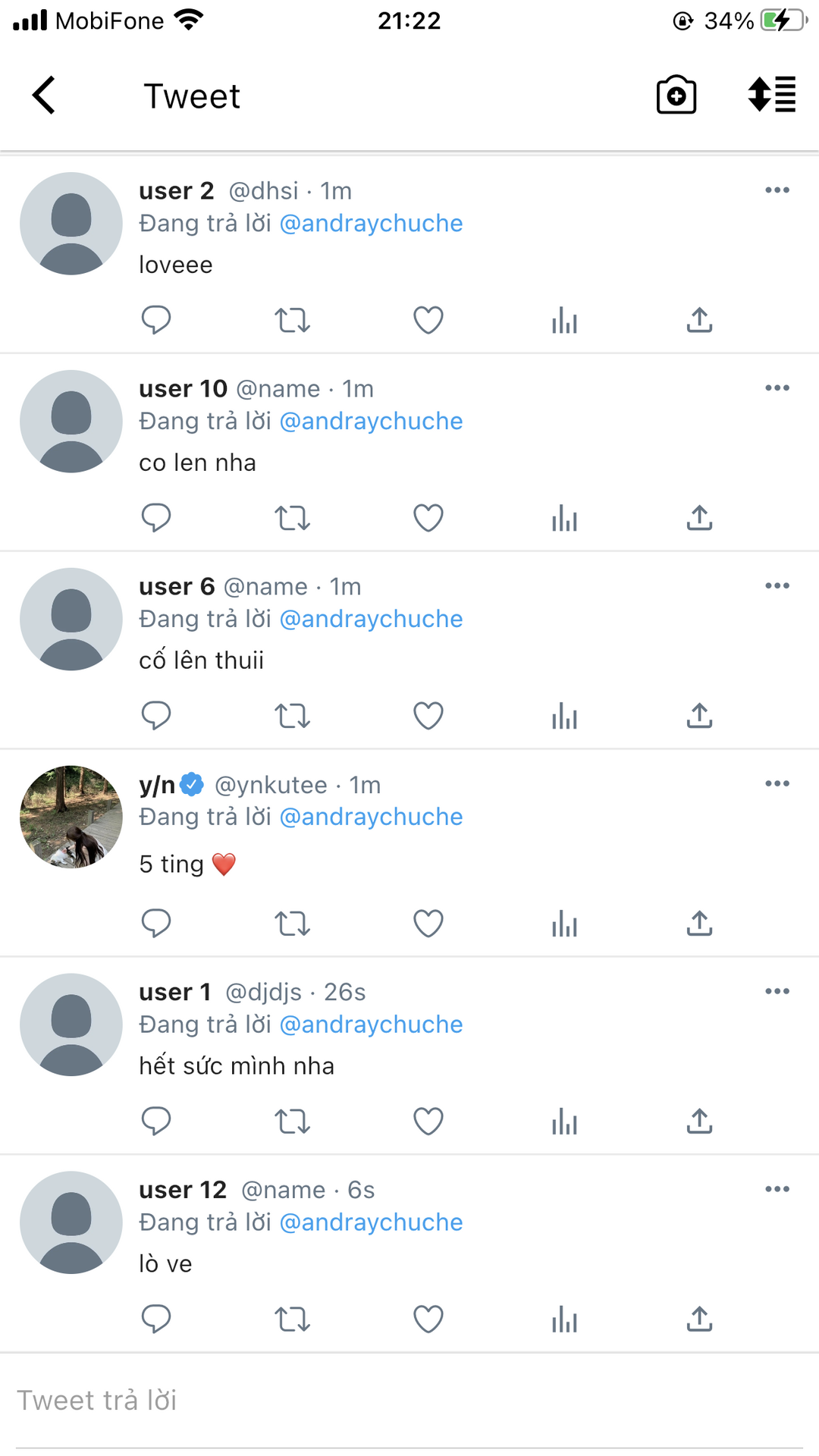
Task: Open @andraychuche link in user 10's reply
Action: click(371, 422)
